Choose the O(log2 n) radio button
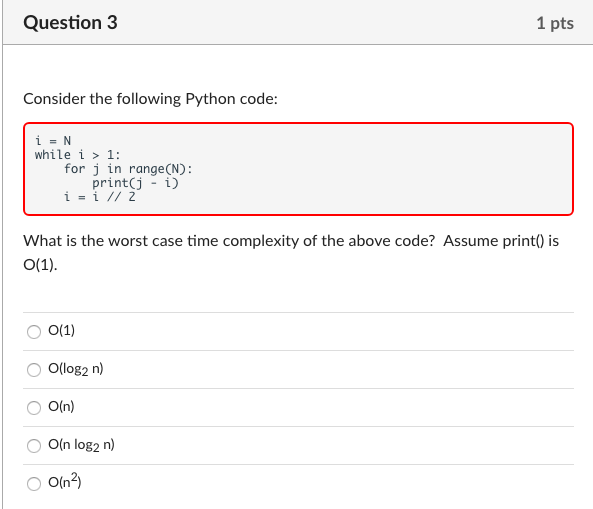The width and height of the screenshot is (593, 509). pos(34,369)
